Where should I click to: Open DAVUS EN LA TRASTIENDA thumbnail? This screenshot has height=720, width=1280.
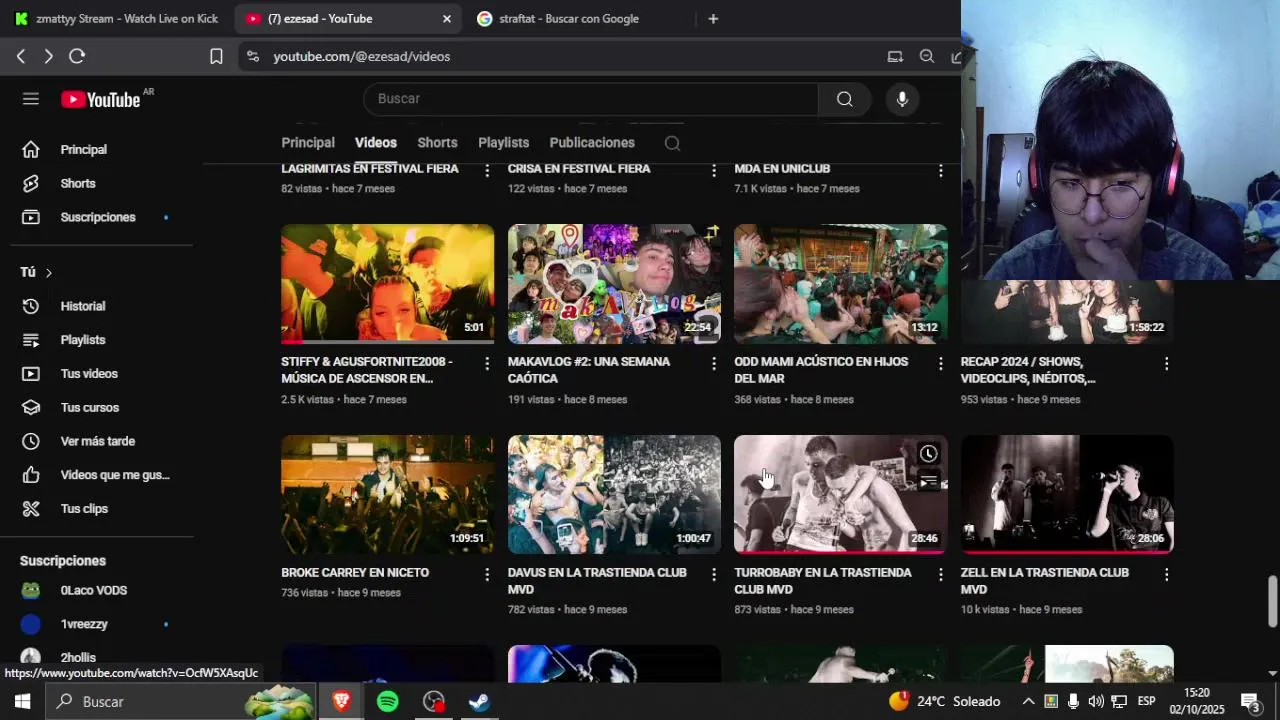click(x=614, y=494)
